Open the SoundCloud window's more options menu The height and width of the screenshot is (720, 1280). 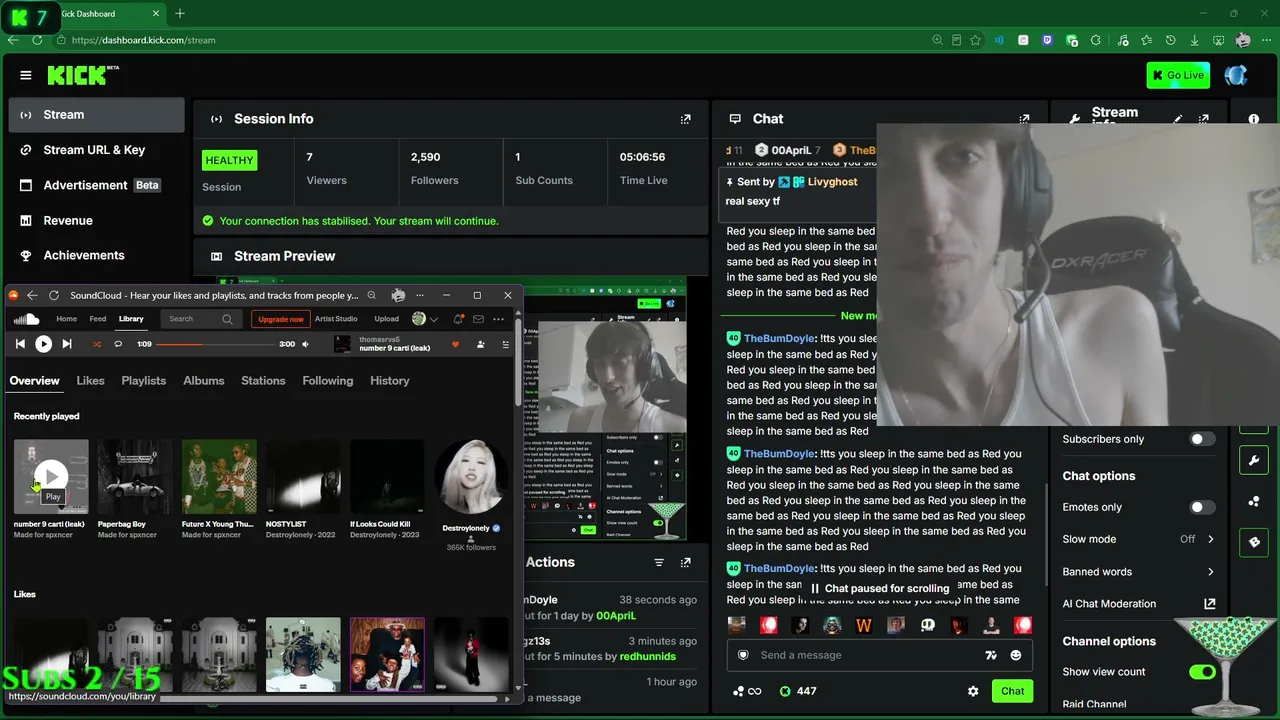(x=420, y=295)
